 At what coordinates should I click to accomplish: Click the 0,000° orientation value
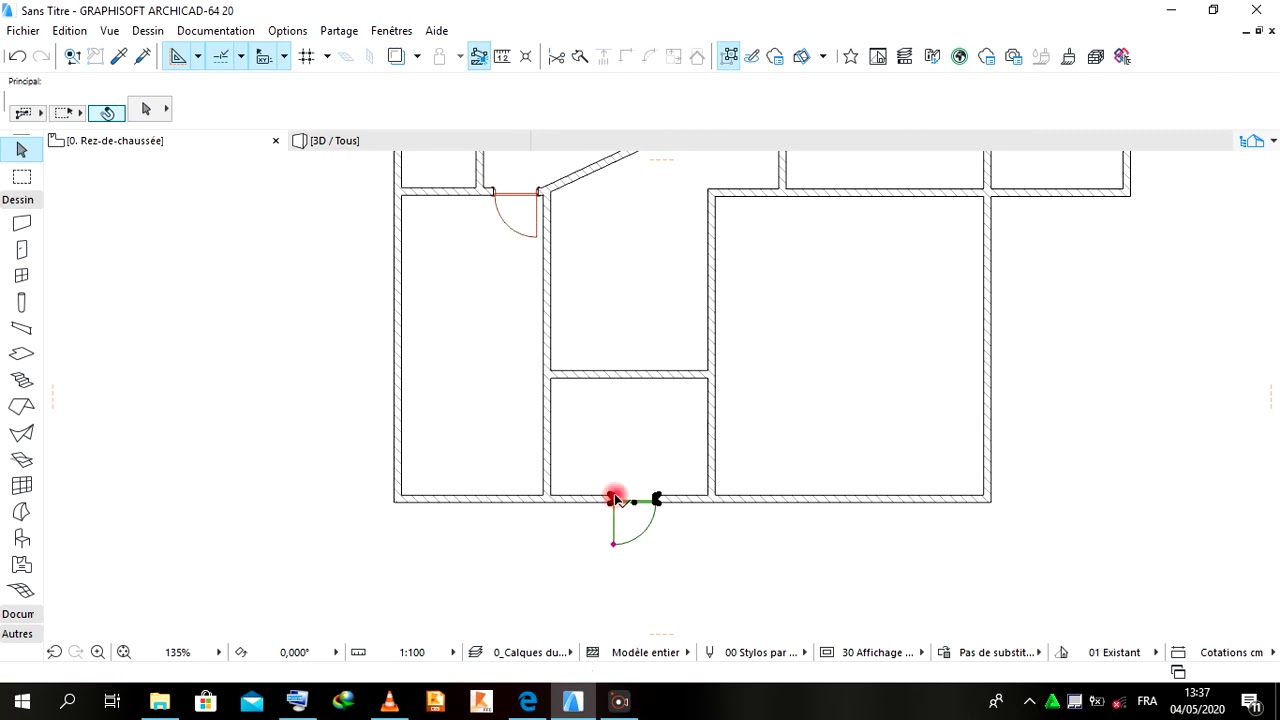[x=294, y=653]
